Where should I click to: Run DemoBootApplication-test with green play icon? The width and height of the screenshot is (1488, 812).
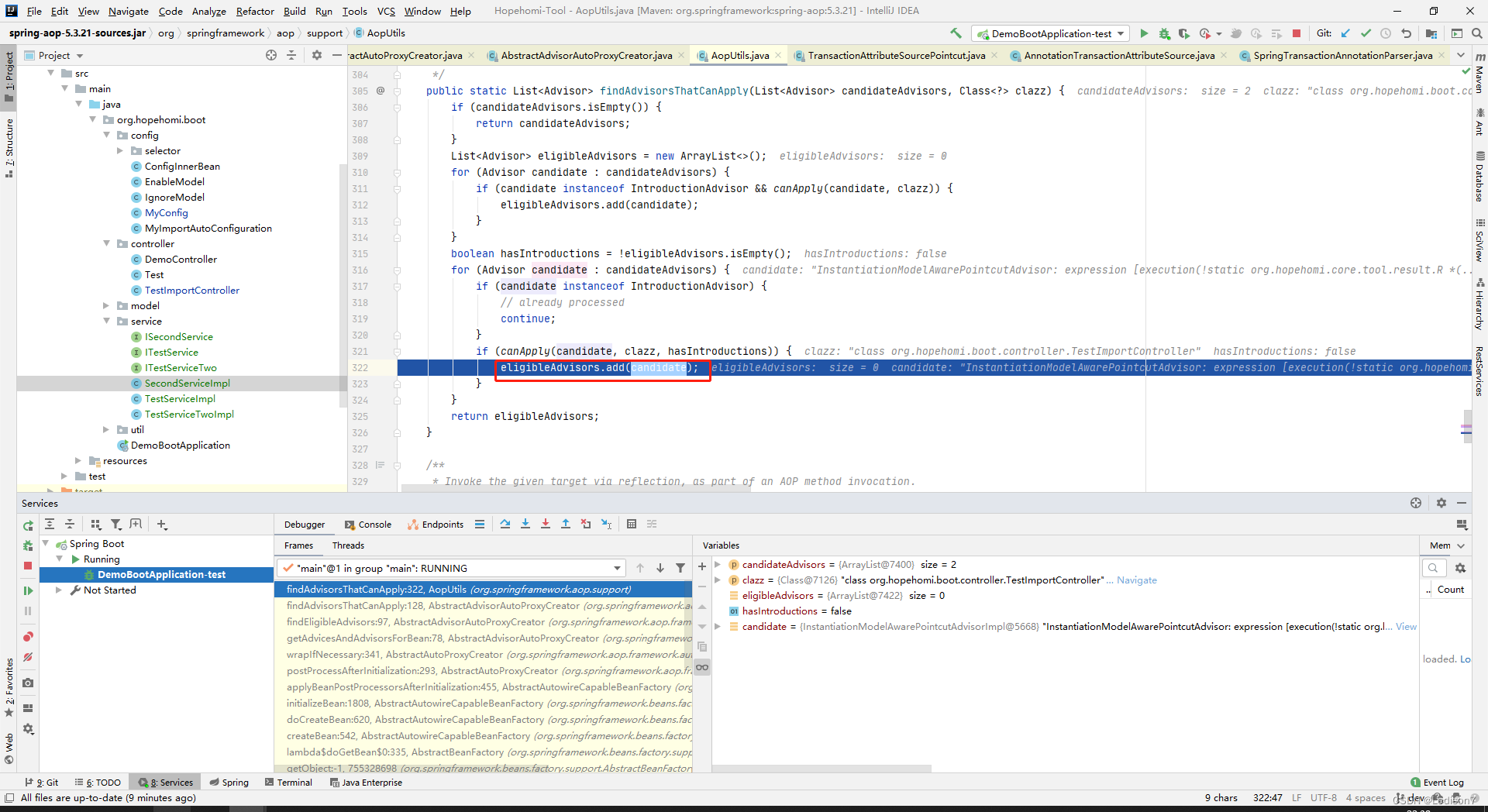1144,33
